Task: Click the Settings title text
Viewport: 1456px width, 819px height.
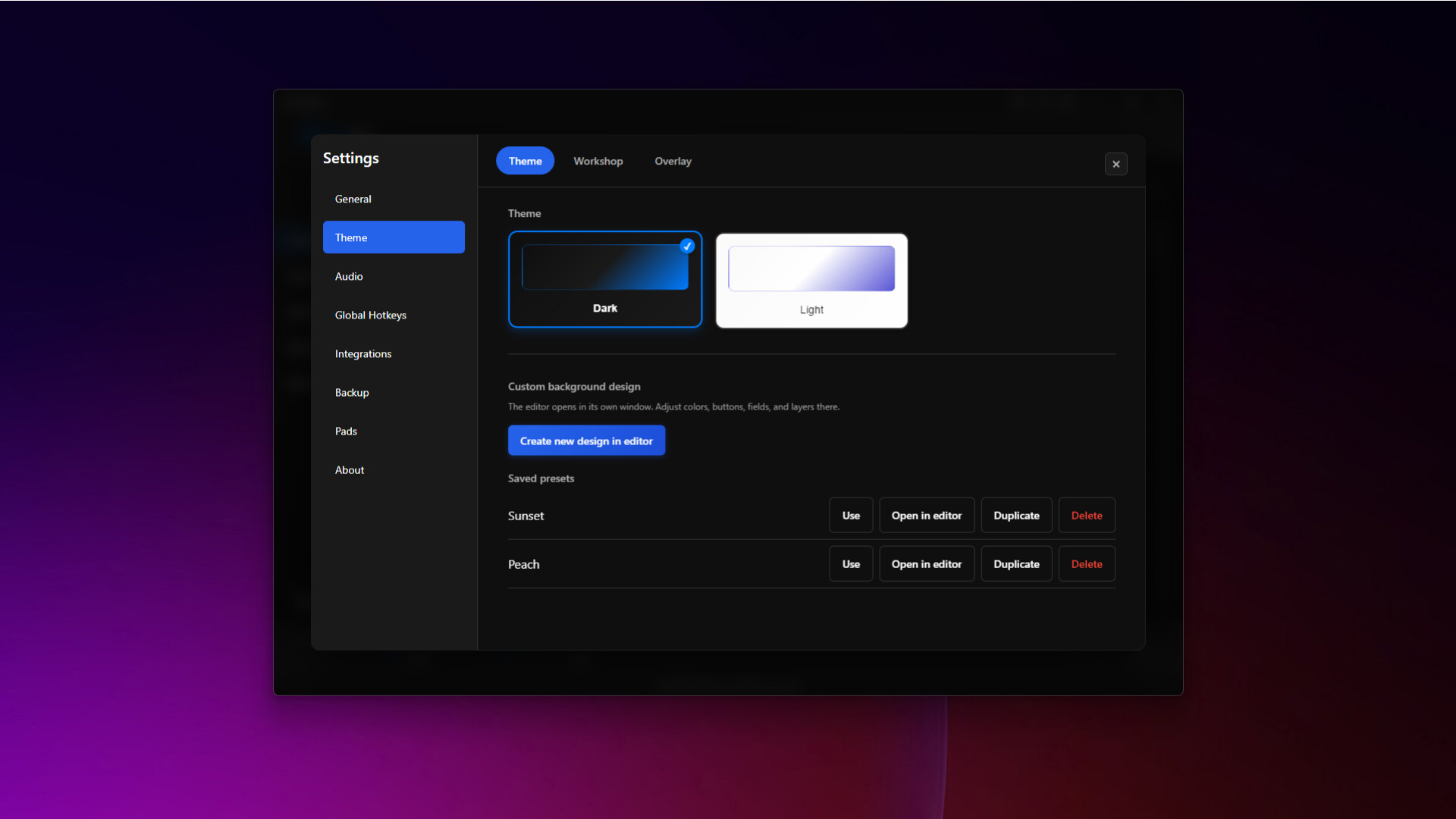Action: click(350, 158)
